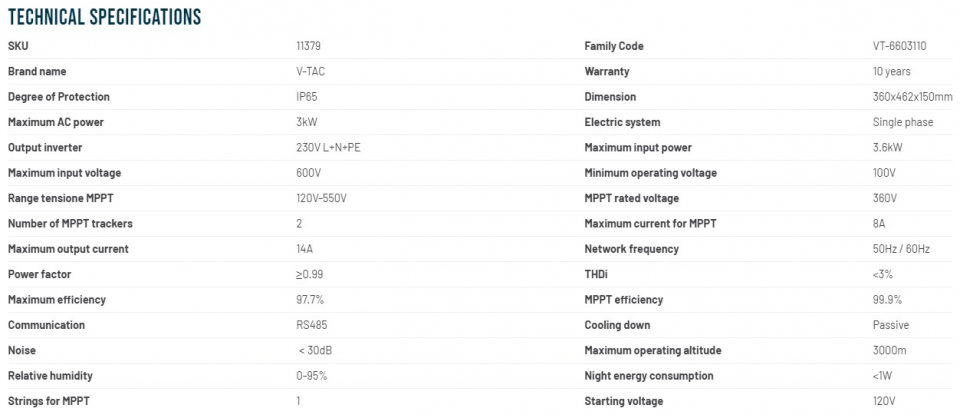
Task: Click the Night energy consumption label
Action: pos(649,376)
